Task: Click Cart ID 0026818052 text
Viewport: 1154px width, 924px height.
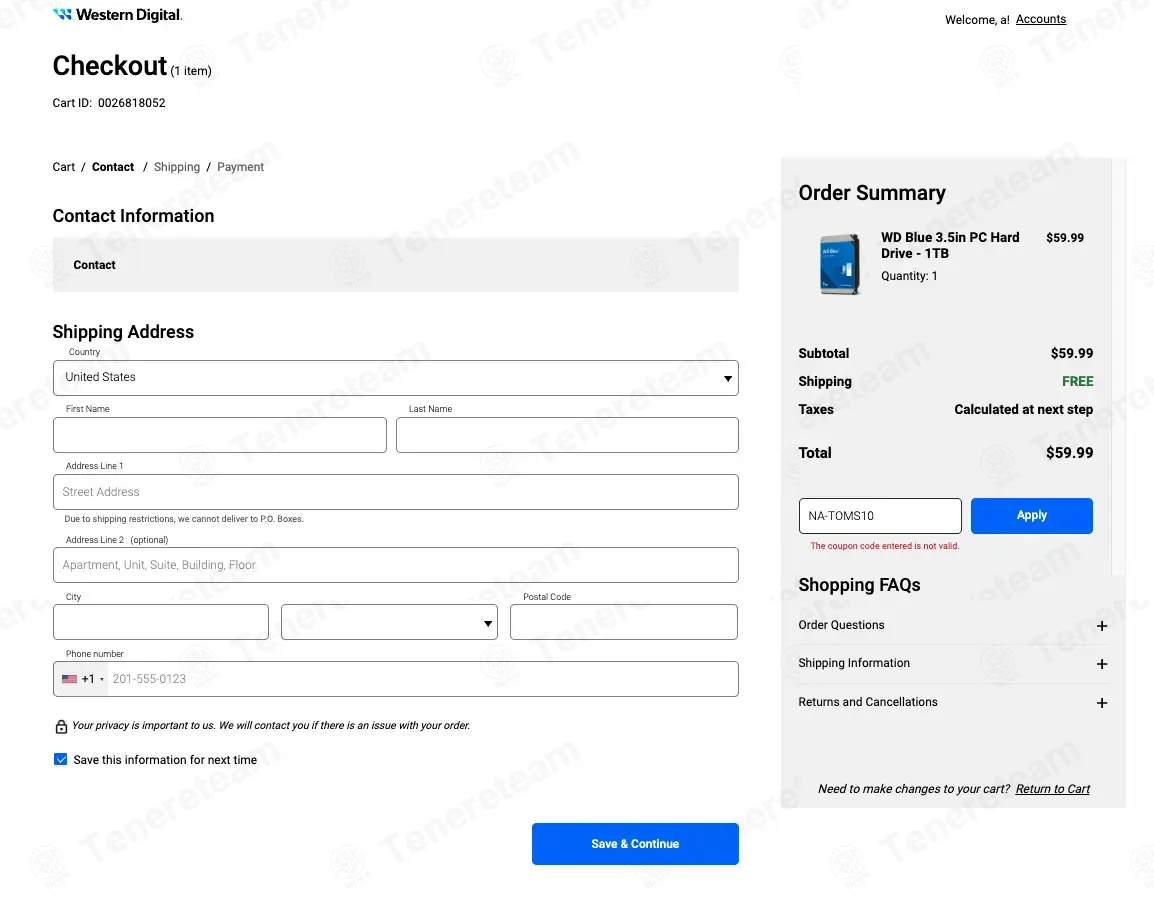Action: 109,103
